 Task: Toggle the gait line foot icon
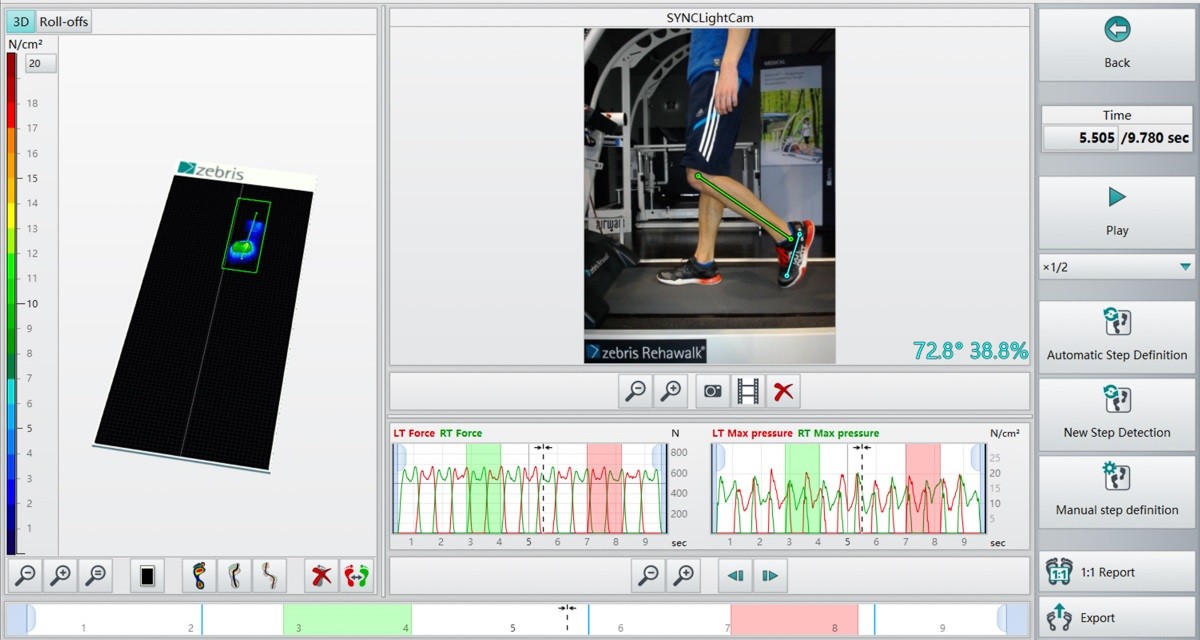click(234, 576)
